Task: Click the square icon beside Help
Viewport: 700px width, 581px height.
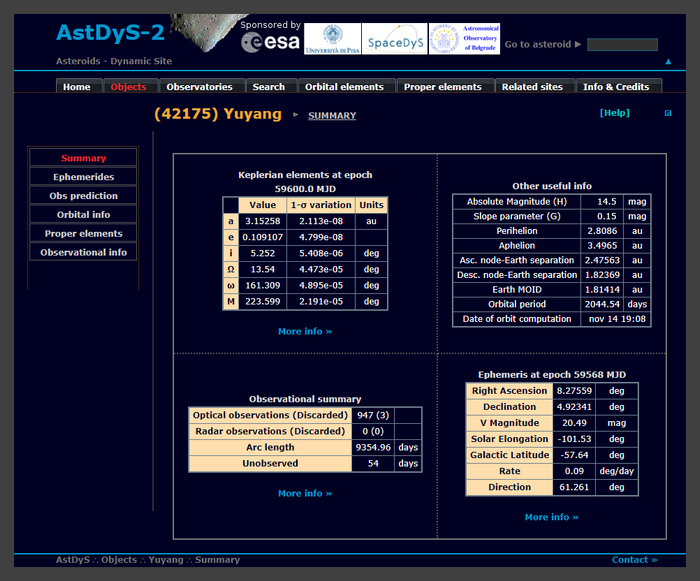Action: tap(668, 113)
